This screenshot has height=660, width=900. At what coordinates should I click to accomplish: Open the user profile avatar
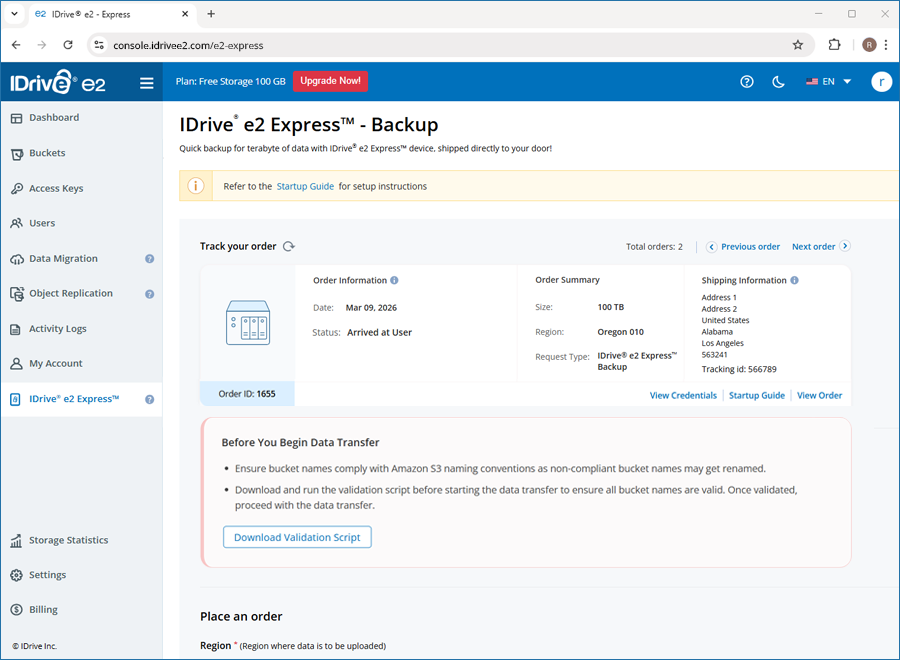881,81
